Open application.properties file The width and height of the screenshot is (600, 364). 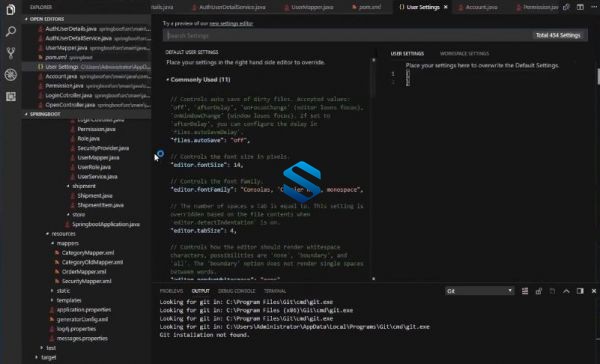(x=83, y=310)
